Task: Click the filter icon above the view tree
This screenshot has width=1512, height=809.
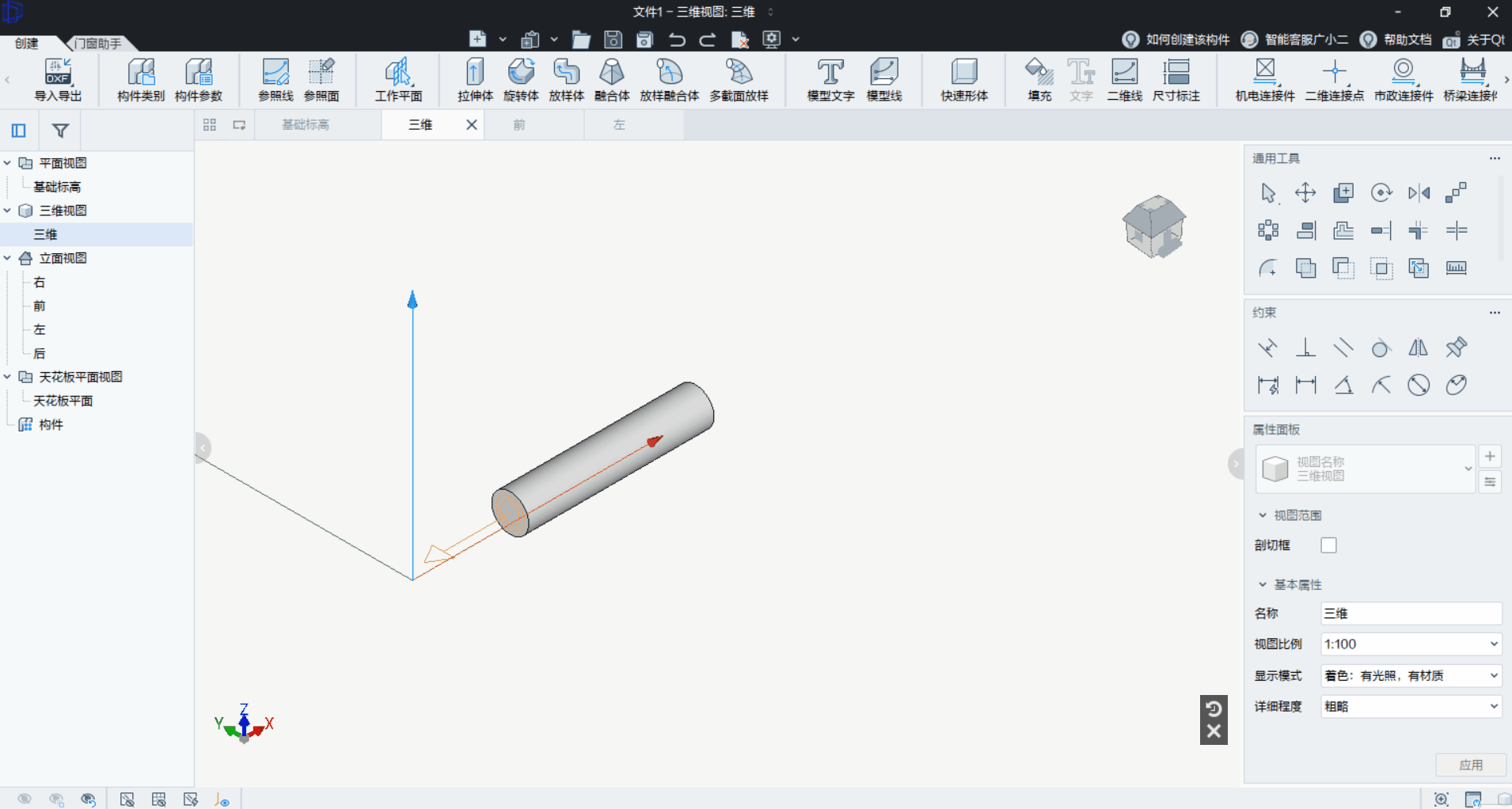Action: coord(60,131)
